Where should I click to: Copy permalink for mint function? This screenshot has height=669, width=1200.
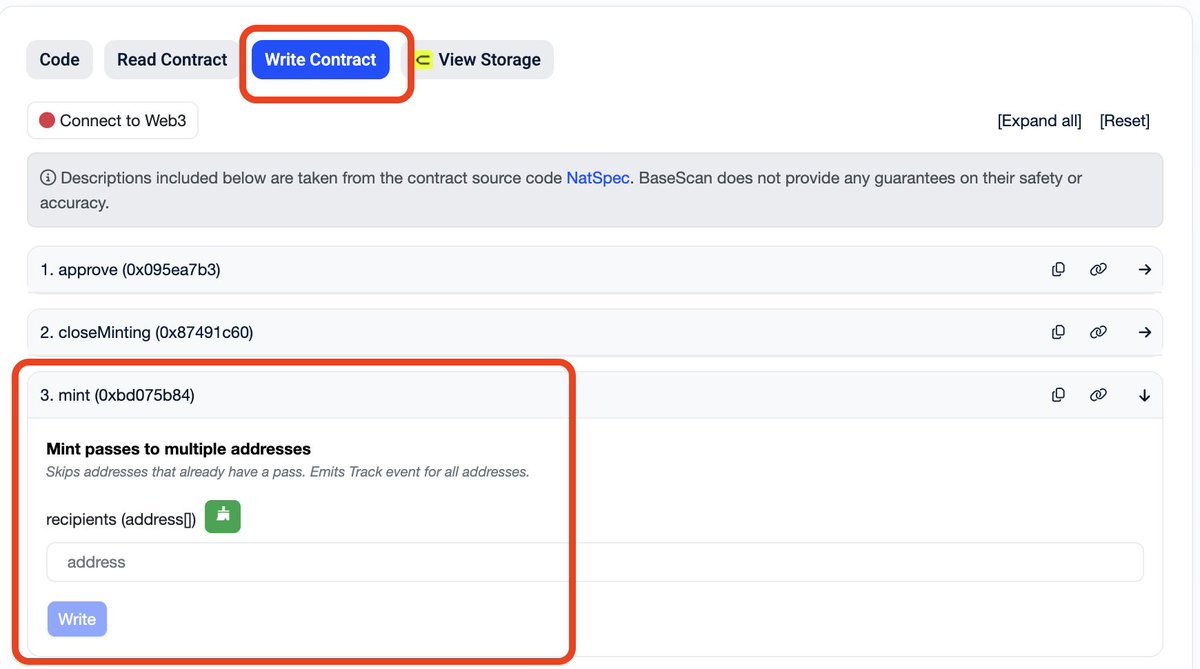pyautogui.click(x=1098, y=395)
